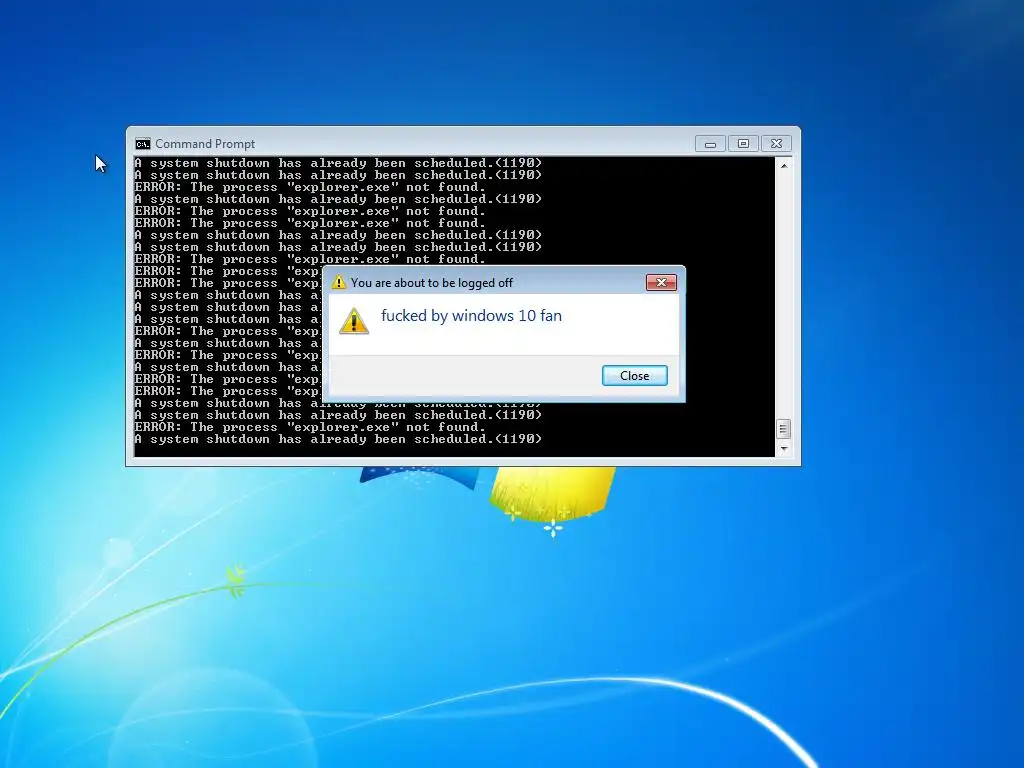Click the Command Prompt scrollbar thumb
This screenshot has width=1024, height=768.
784,429
